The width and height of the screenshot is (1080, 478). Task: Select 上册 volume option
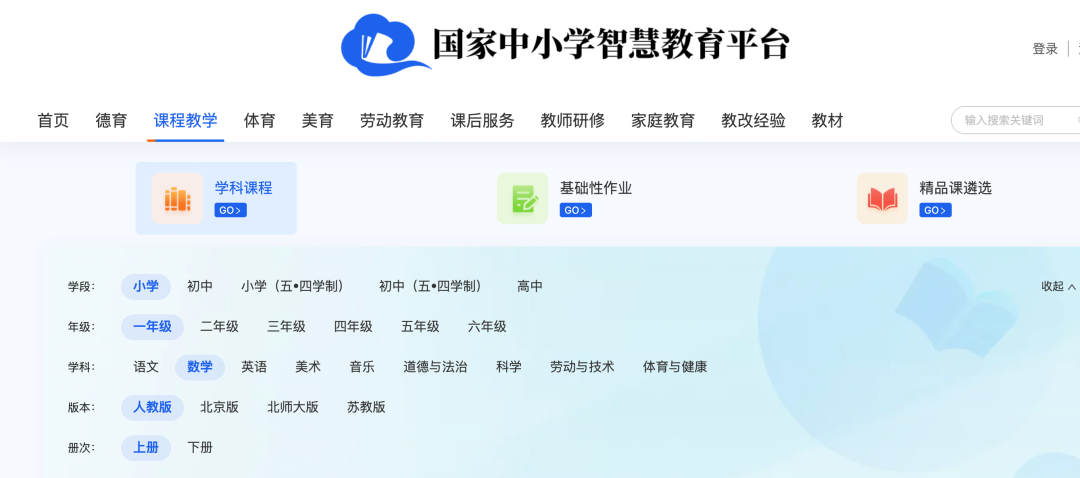(x=146, y=448)
